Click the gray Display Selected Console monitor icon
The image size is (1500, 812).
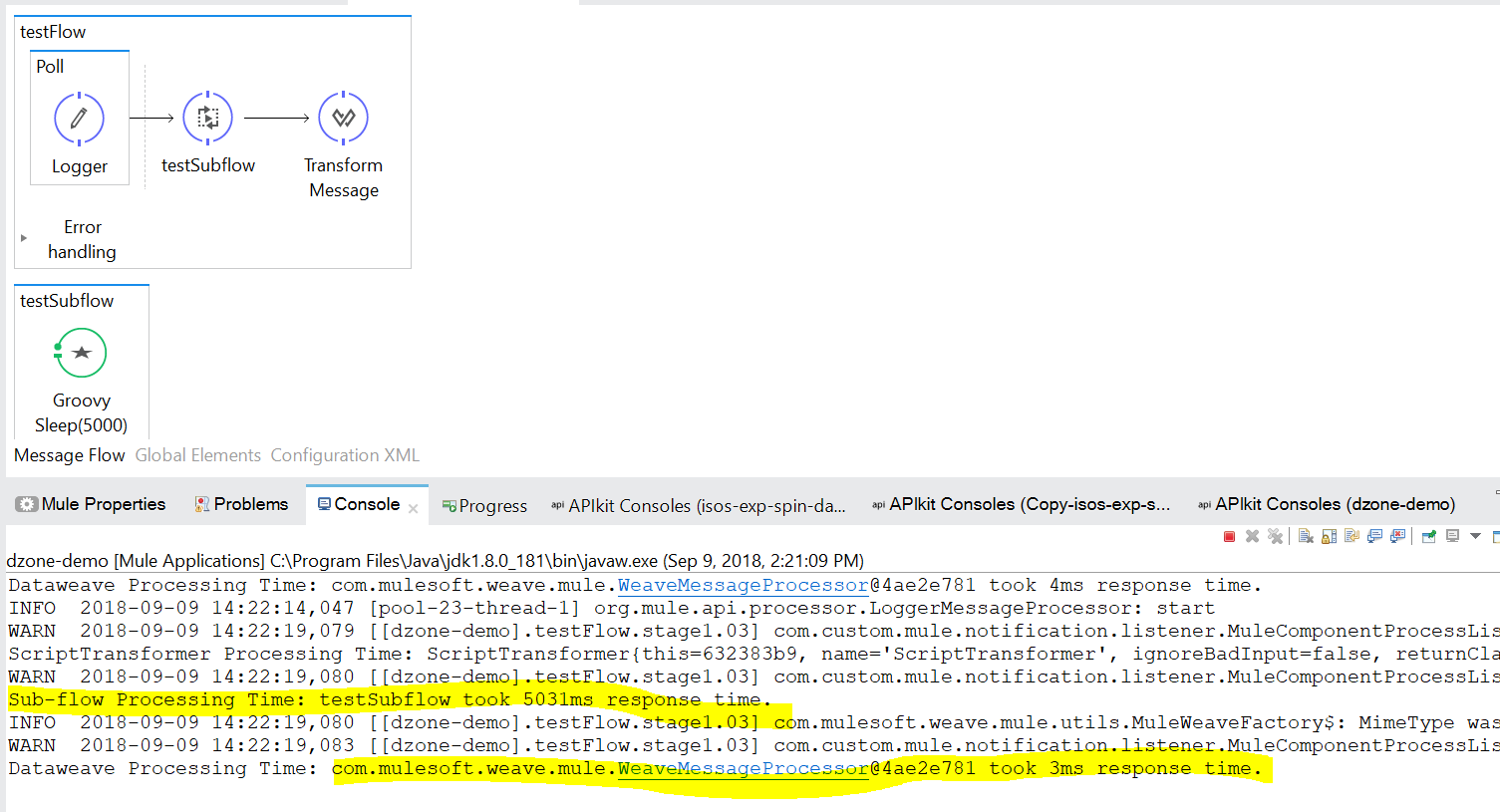pyautogui.click(x=1452, y=536)
